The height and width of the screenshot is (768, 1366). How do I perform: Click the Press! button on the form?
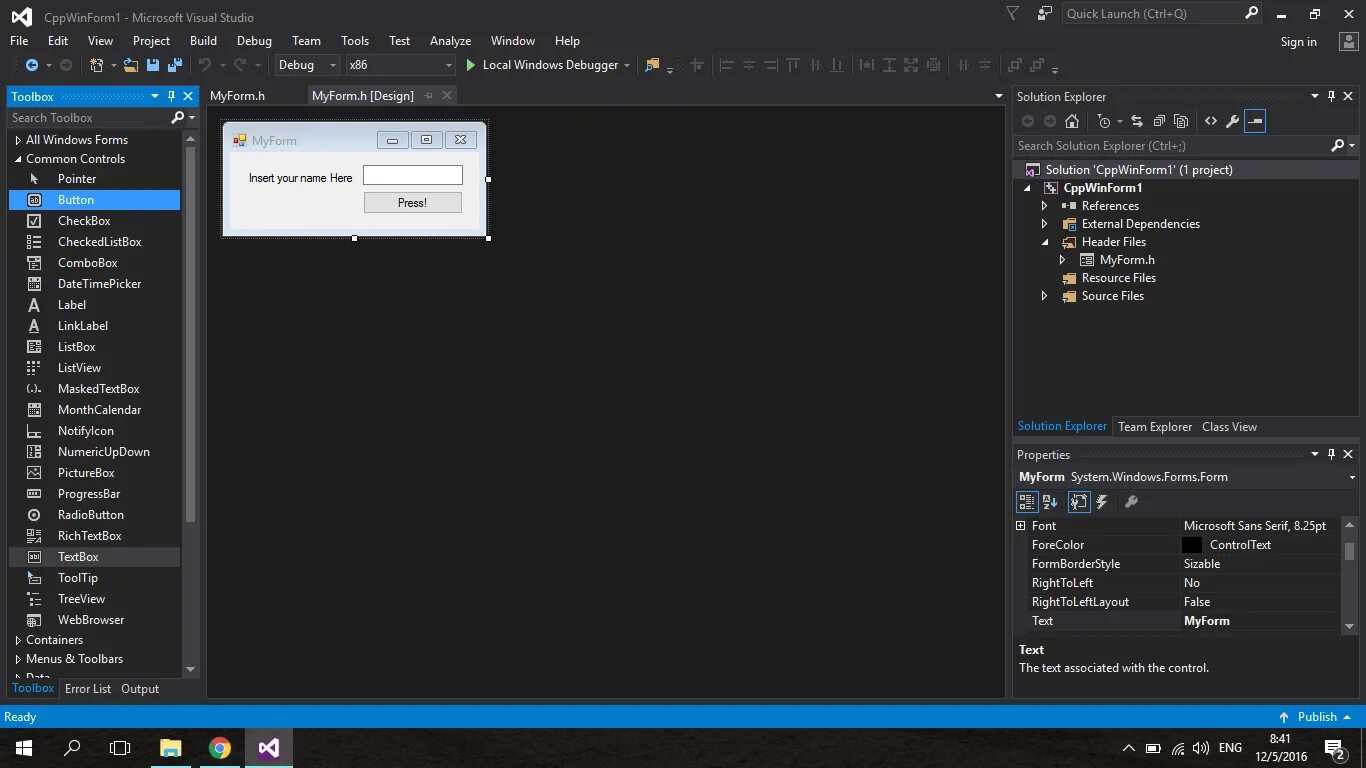413,203
